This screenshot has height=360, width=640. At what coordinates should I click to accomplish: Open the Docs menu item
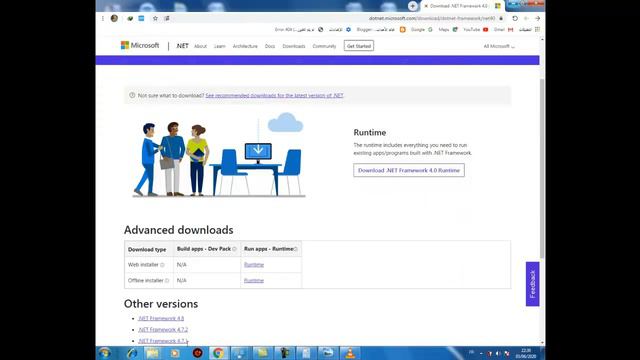[270, 46]
